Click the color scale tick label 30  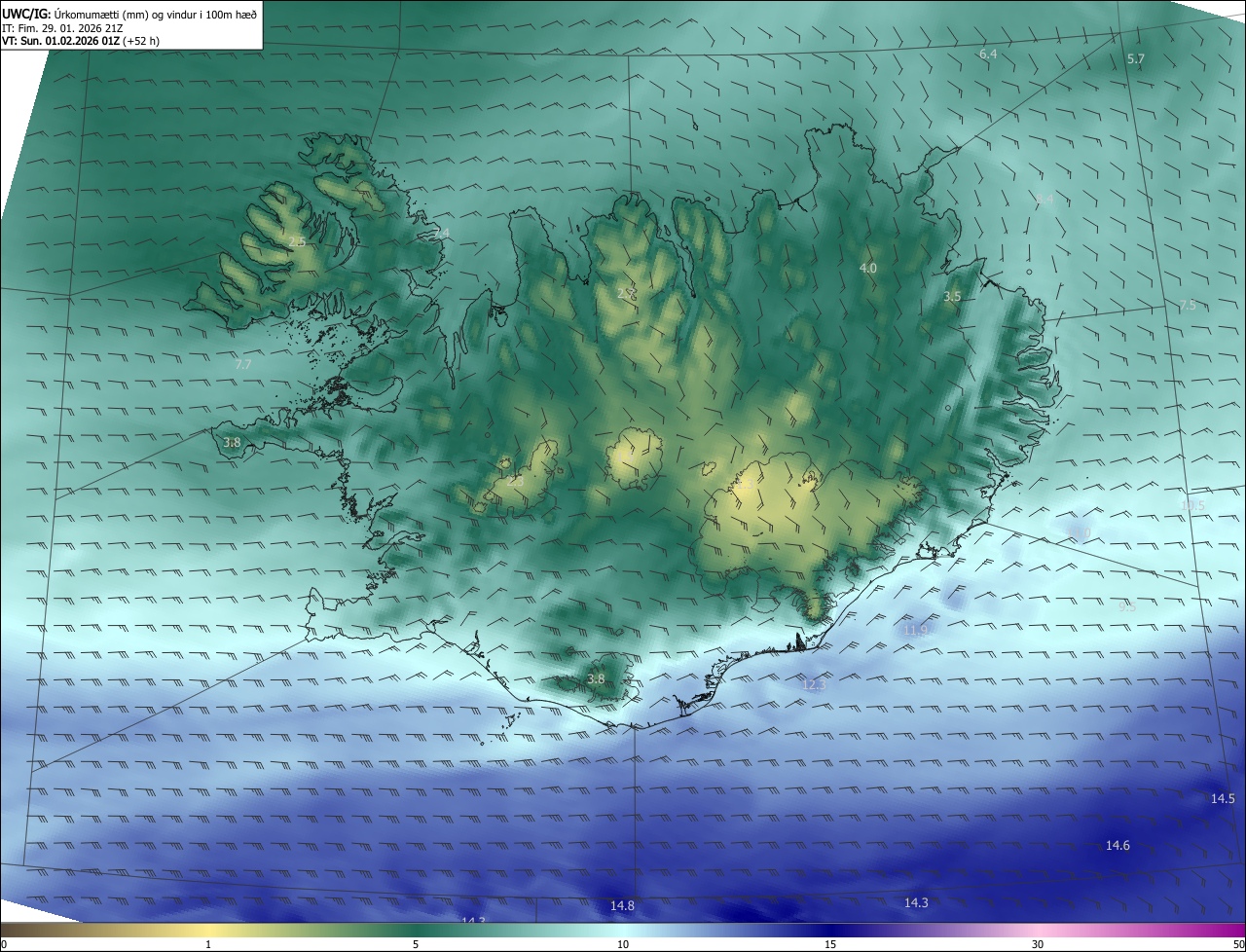click(1038, 945)
